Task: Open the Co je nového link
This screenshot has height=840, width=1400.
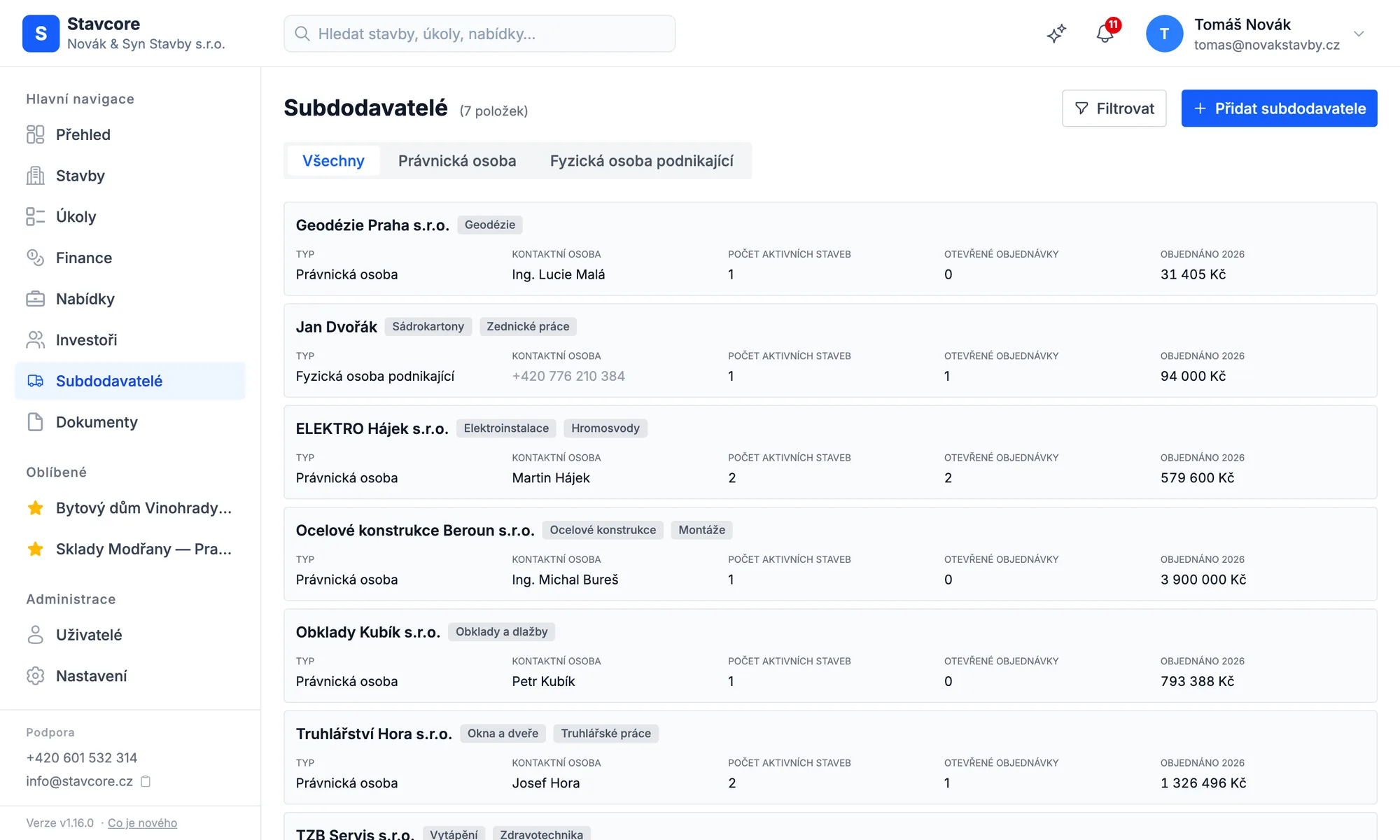Action: pyautogui.click(x=142, y=823)
